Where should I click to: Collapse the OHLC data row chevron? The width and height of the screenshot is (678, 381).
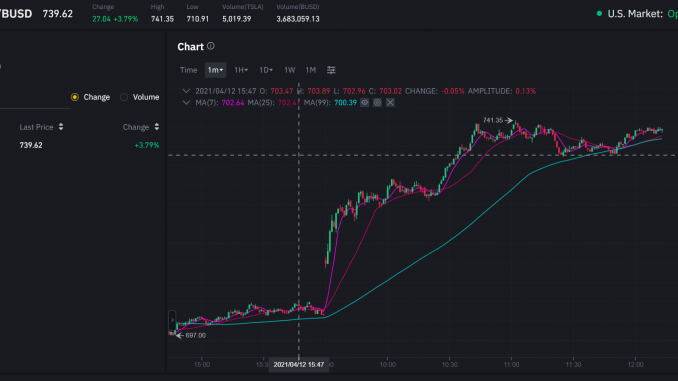coord(186,91)
